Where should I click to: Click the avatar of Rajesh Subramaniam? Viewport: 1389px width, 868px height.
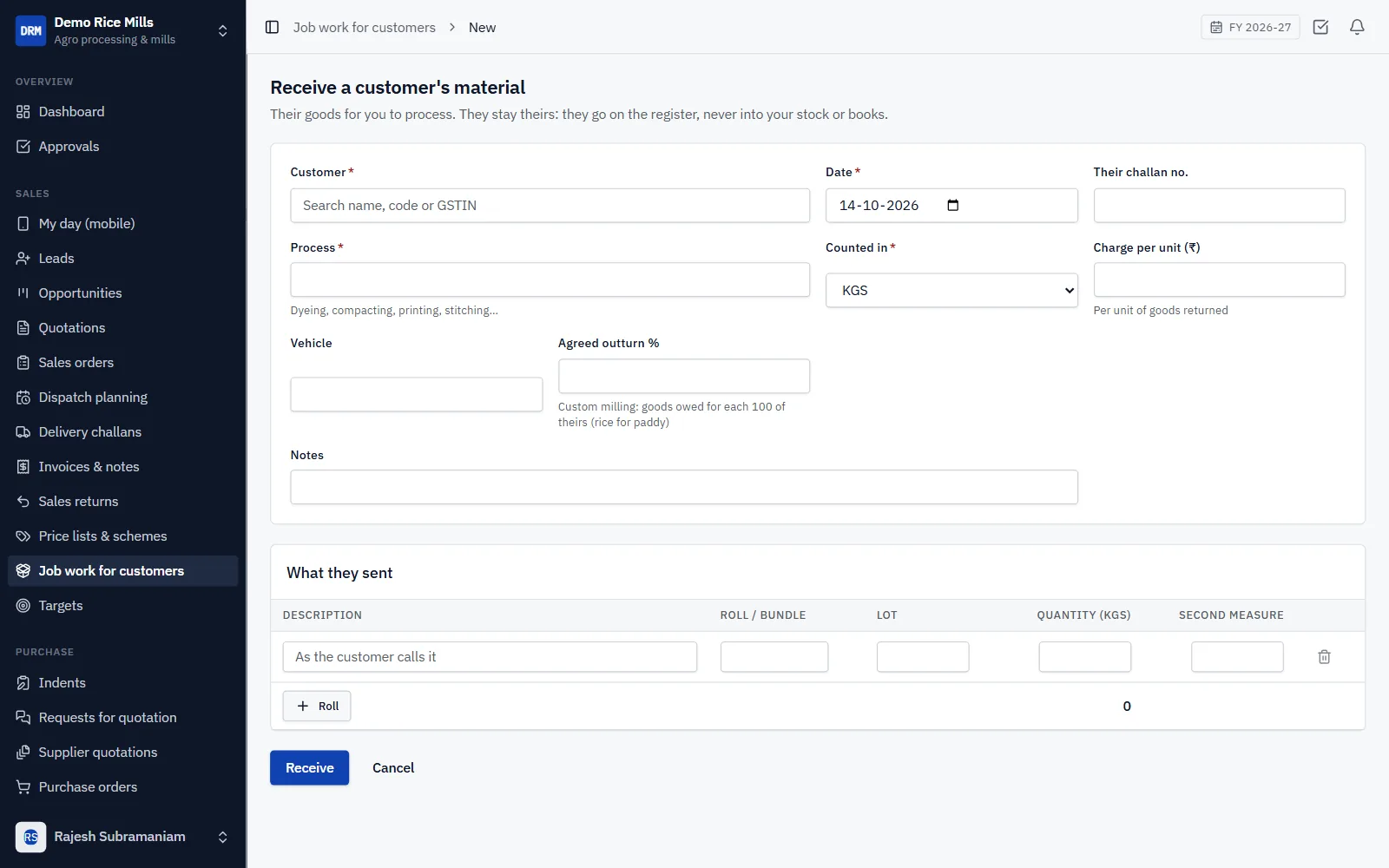point(30,837)
